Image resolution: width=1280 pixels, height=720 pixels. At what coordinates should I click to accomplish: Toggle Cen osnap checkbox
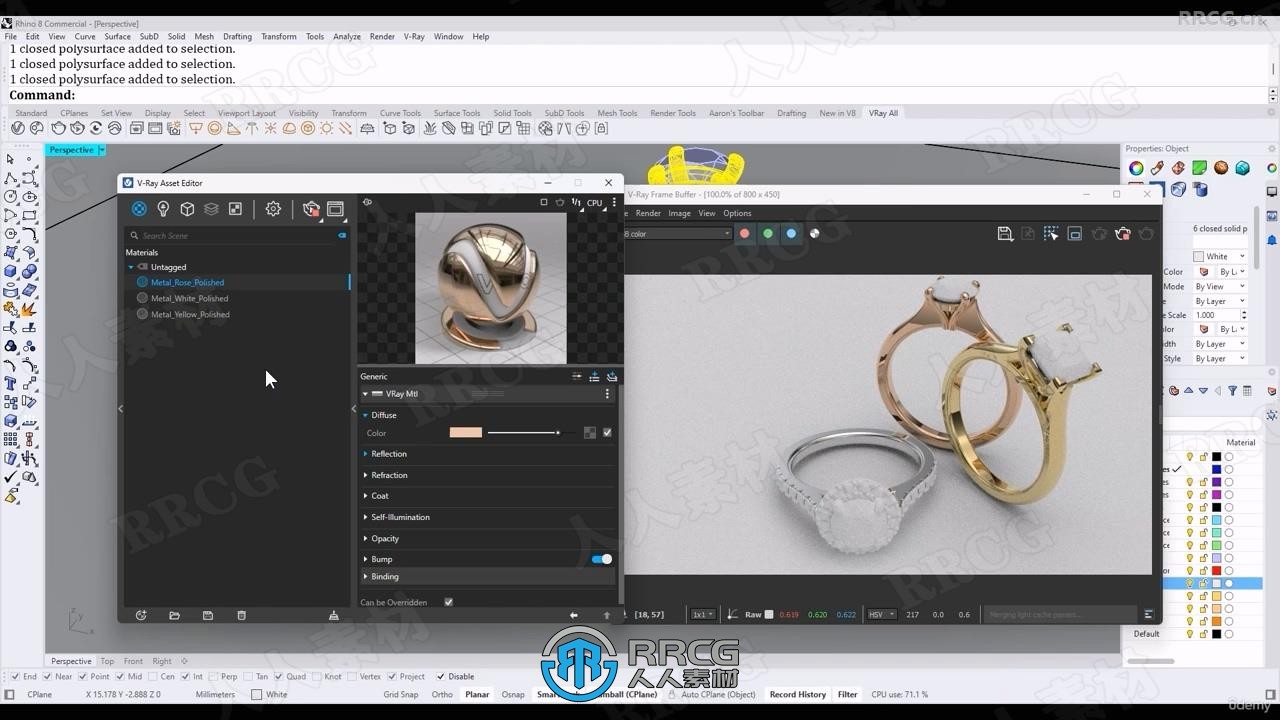pos(151,677)
